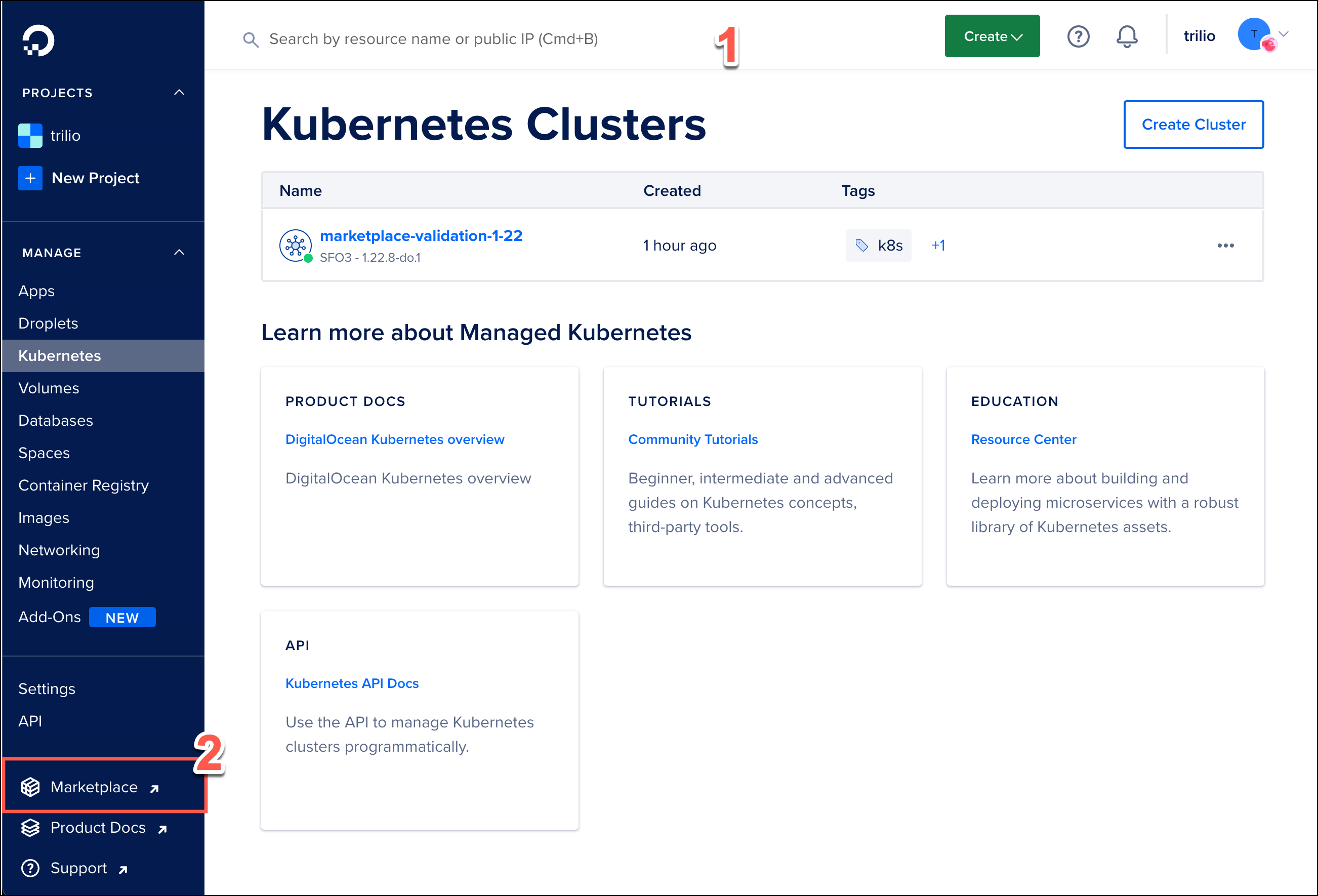Click the Kubernetes cluster icon in the row

(296, 245)
